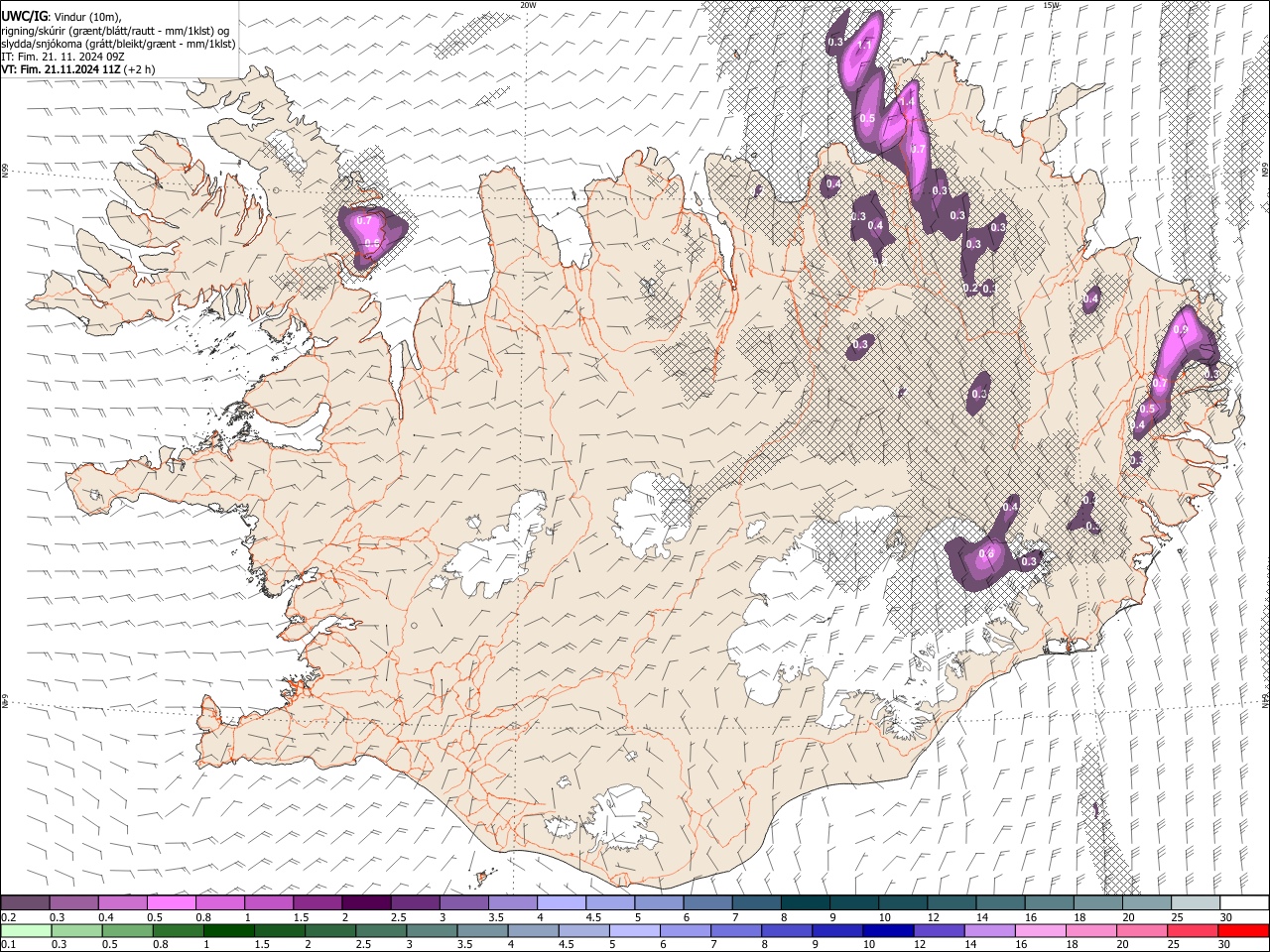Select the red-pink 25–30 rain legend swatch

point(1192,930)
